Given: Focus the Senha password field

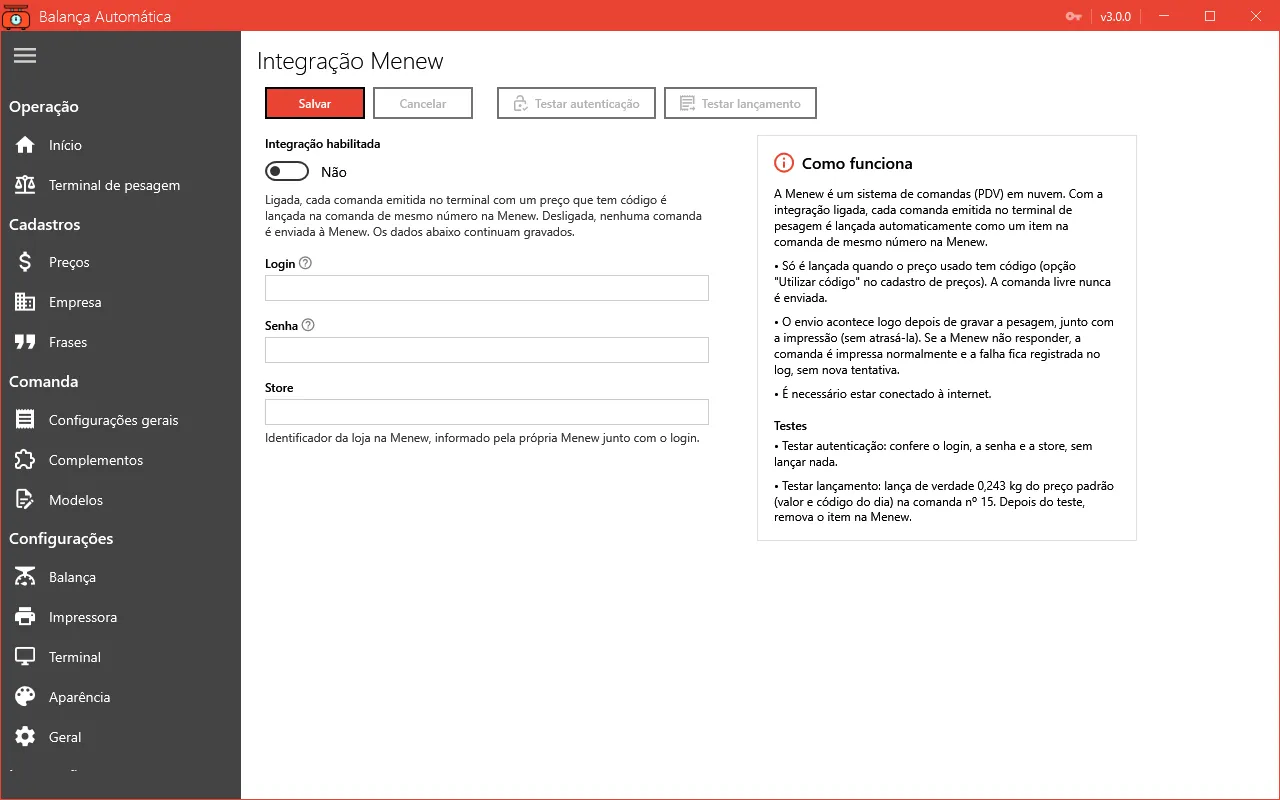Looking at the screenshot, I should click(x=487, y=350).
